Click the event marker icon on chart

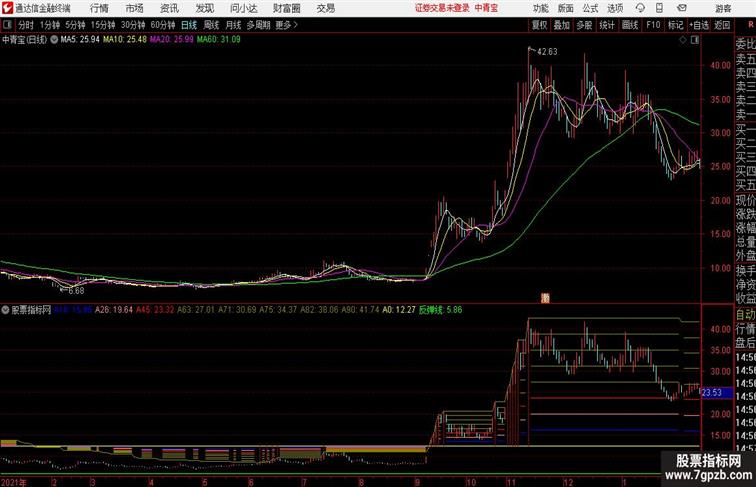tap(545, 298)
